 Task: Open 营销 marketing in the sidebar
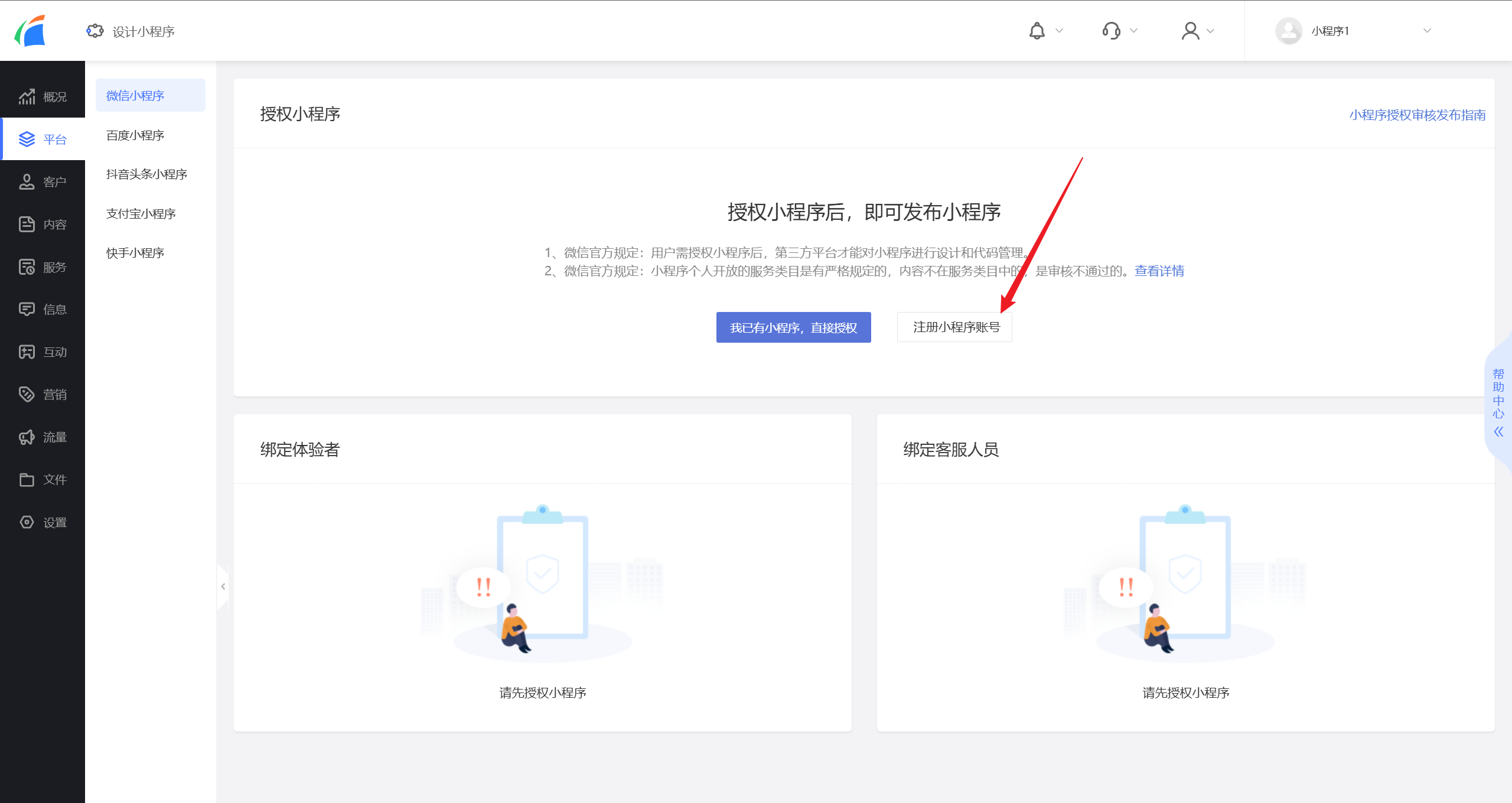coord(43,394)
